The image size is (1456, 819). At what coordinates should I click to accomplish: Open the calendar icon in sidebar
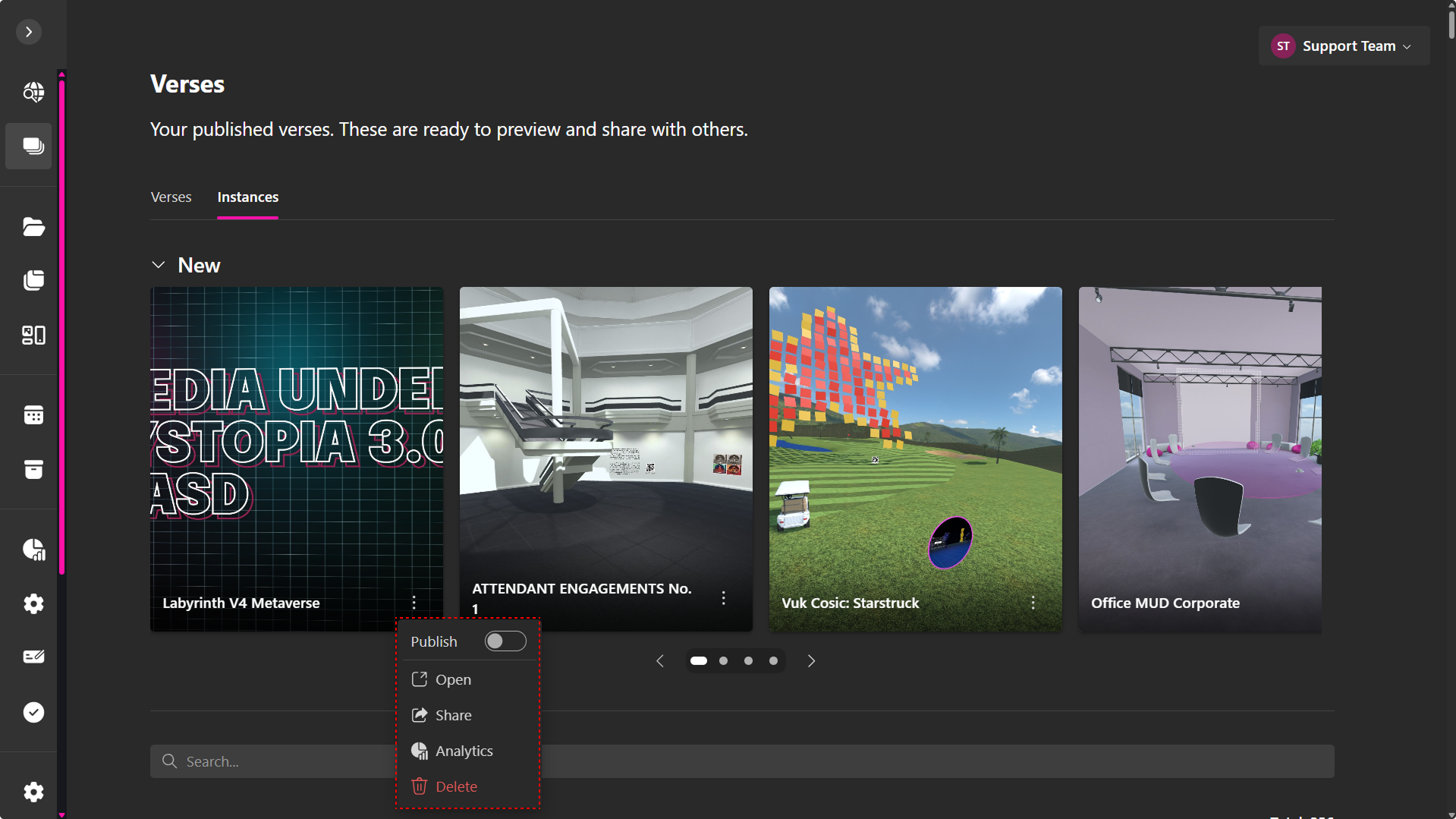pyautogui.click(x=33, y=414)
